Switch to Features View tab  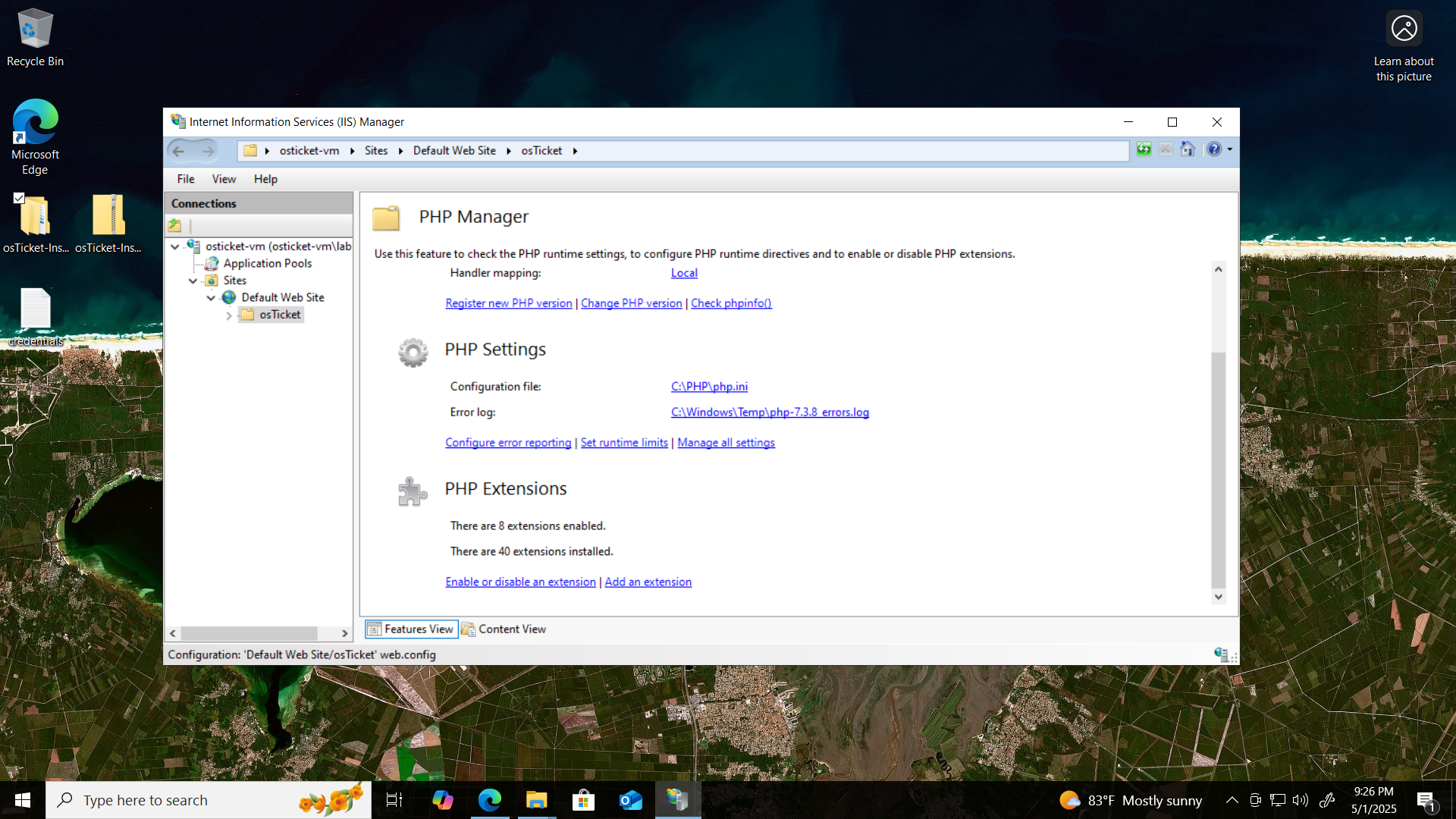411,629
